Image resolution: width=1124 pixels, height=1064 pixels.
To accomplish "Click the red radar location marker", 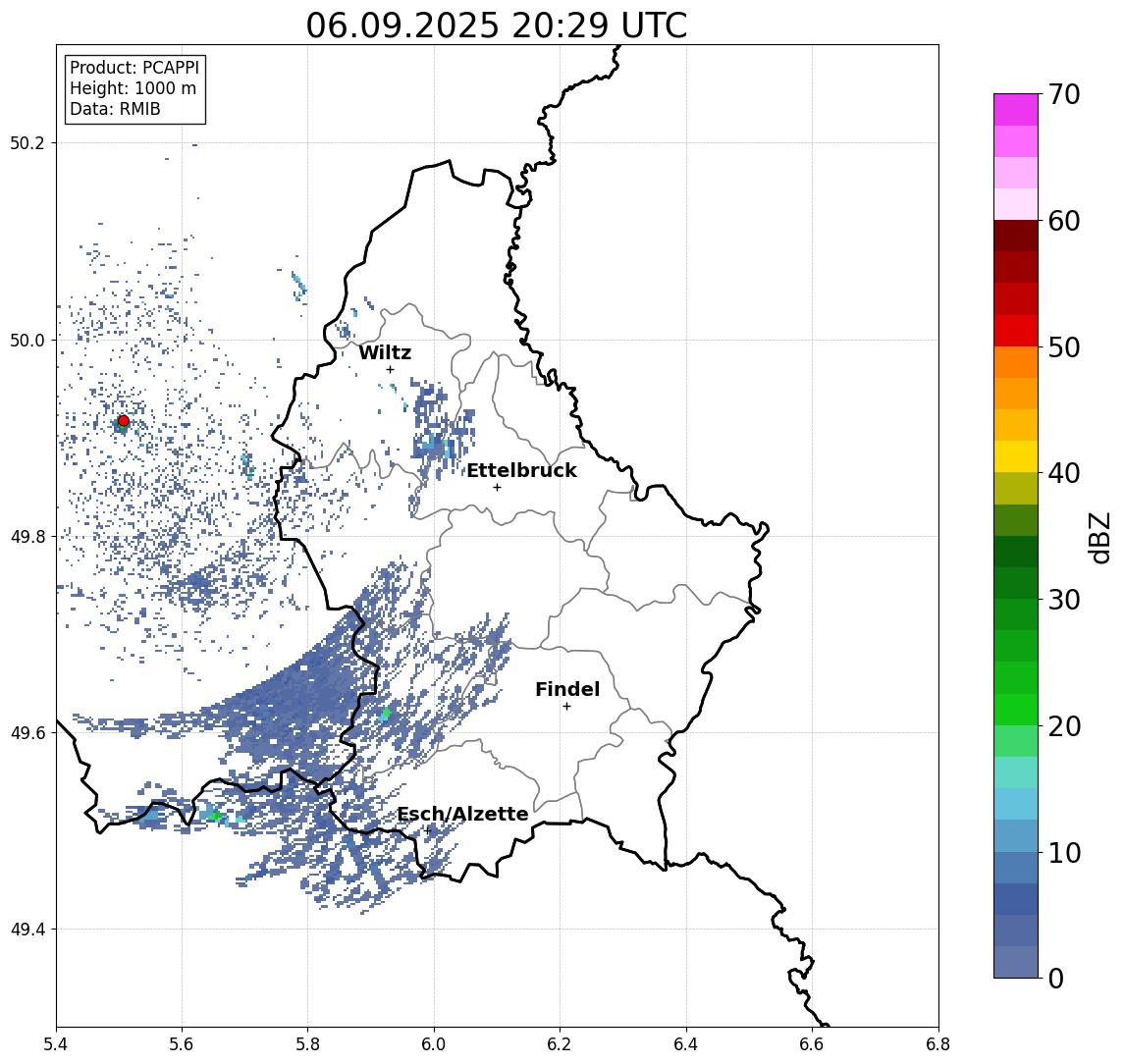I will click(124, 421).
